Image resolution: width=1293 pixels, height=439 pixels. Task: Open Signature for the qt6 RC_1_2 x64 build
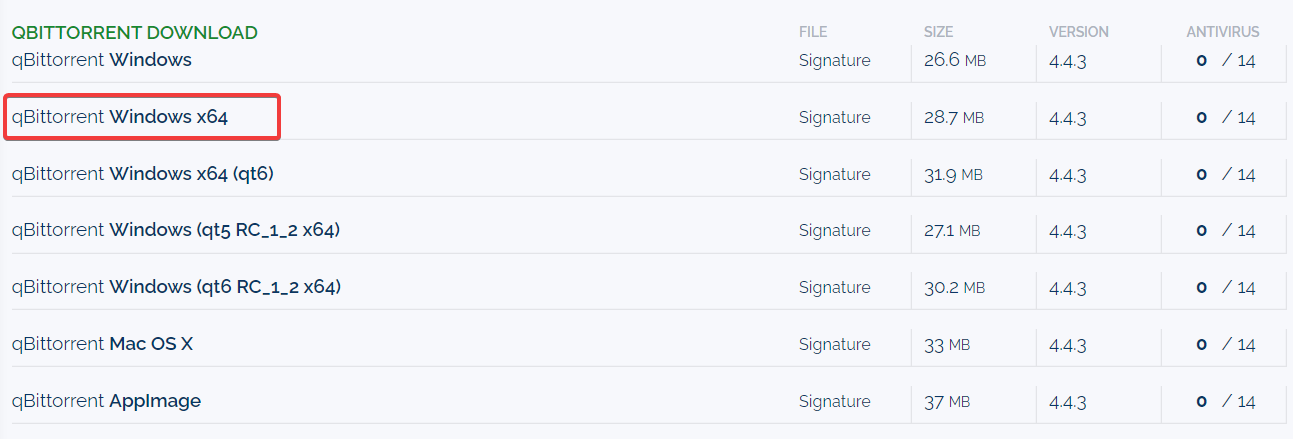coord(834,288)
